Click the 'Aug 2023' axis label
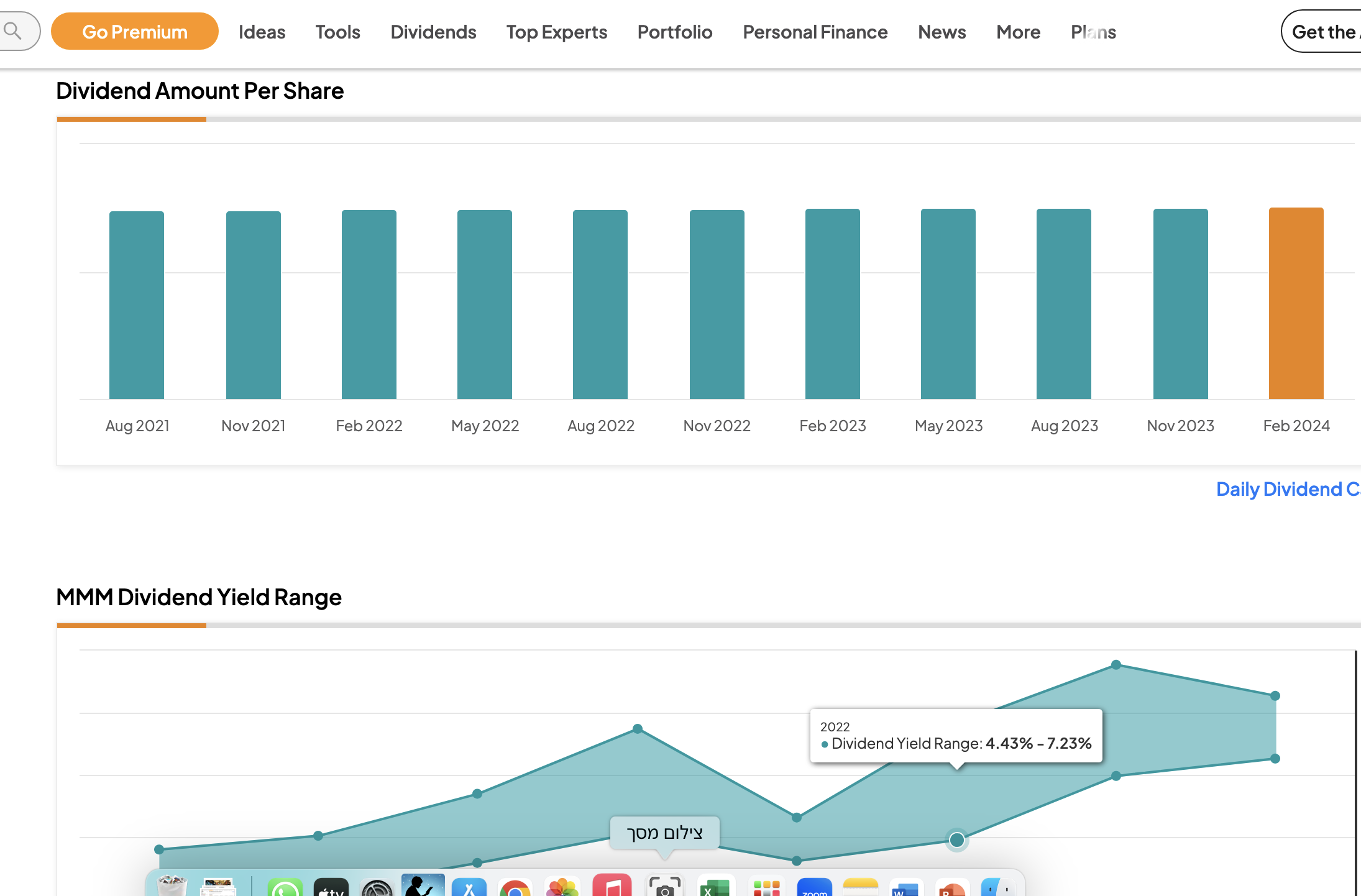Screen dimensions: 1361x896 click(x=1065, y=426)
